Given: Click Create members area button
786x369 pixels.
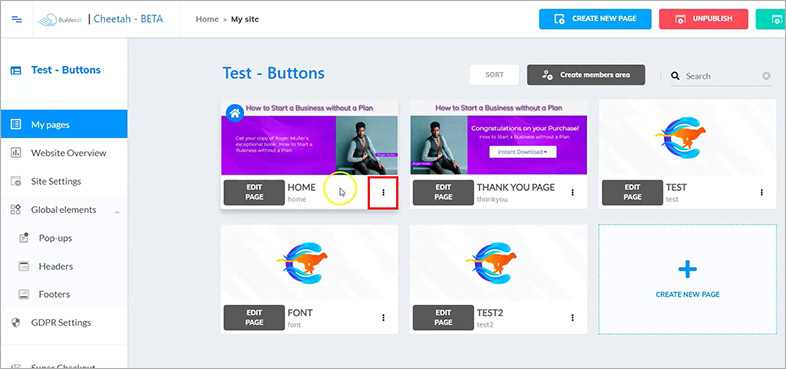Looking at the screenshot, I should [586, 75].
